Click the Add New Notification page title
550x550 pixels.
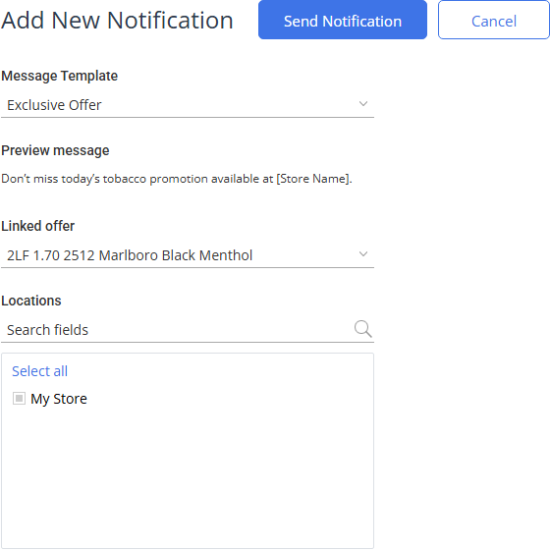pyautogui.click(x=117, y=20)
